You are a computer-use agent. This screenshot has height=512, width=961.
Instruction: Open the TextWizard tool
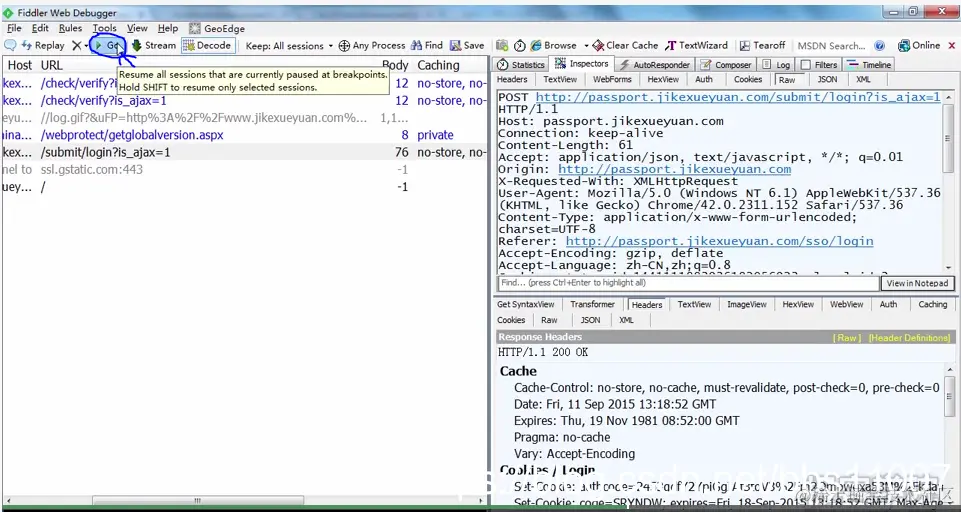[x=696, y=45]
